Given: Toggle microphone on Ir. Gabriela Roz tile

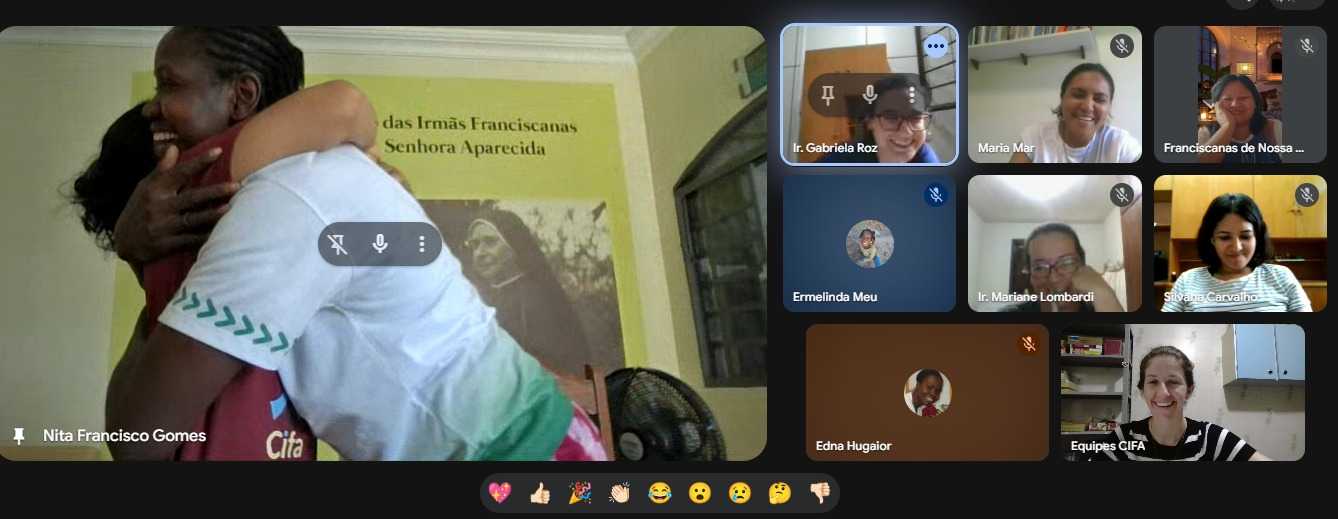Looking at the screenshot, I should click(870, 95).
